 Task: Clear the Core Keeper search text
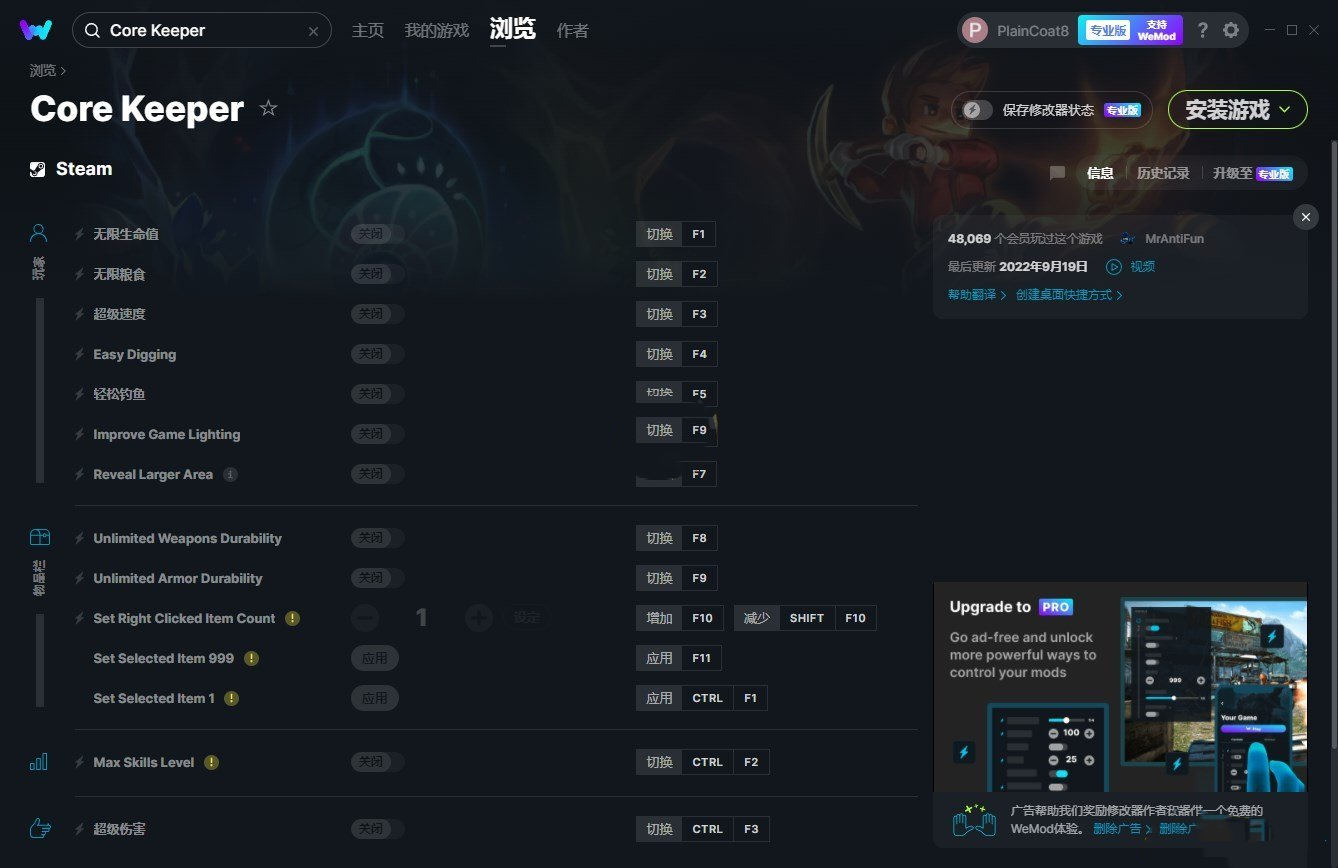tap(313, 31)
